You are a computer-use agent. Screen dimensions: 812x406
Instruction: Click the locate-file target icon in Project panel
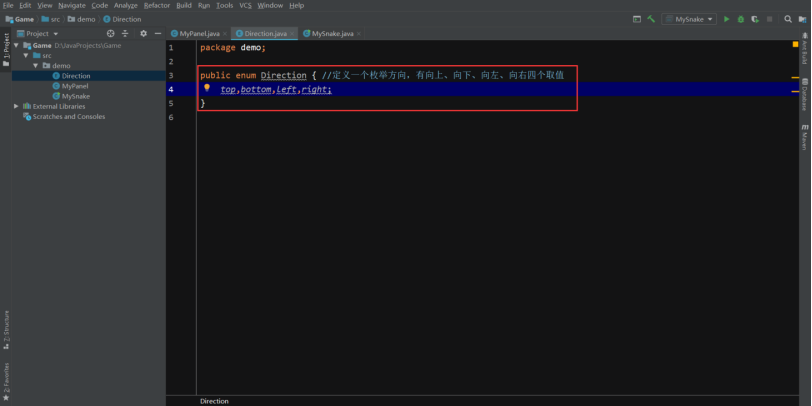coord(110,34)
